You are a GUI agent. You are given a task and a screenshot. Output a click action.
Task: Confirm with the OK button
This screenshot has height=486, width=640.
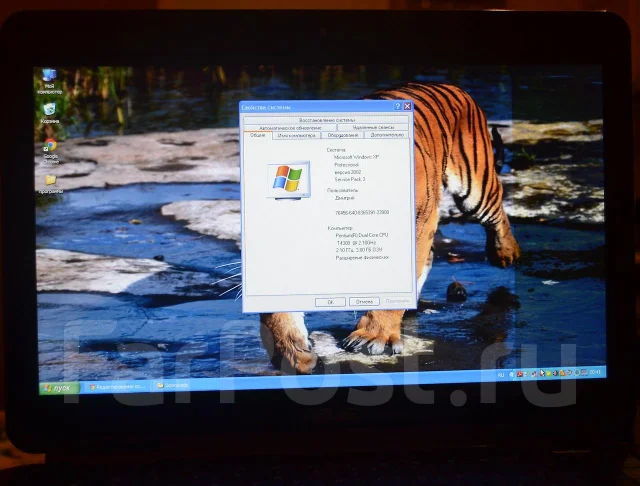330,302
